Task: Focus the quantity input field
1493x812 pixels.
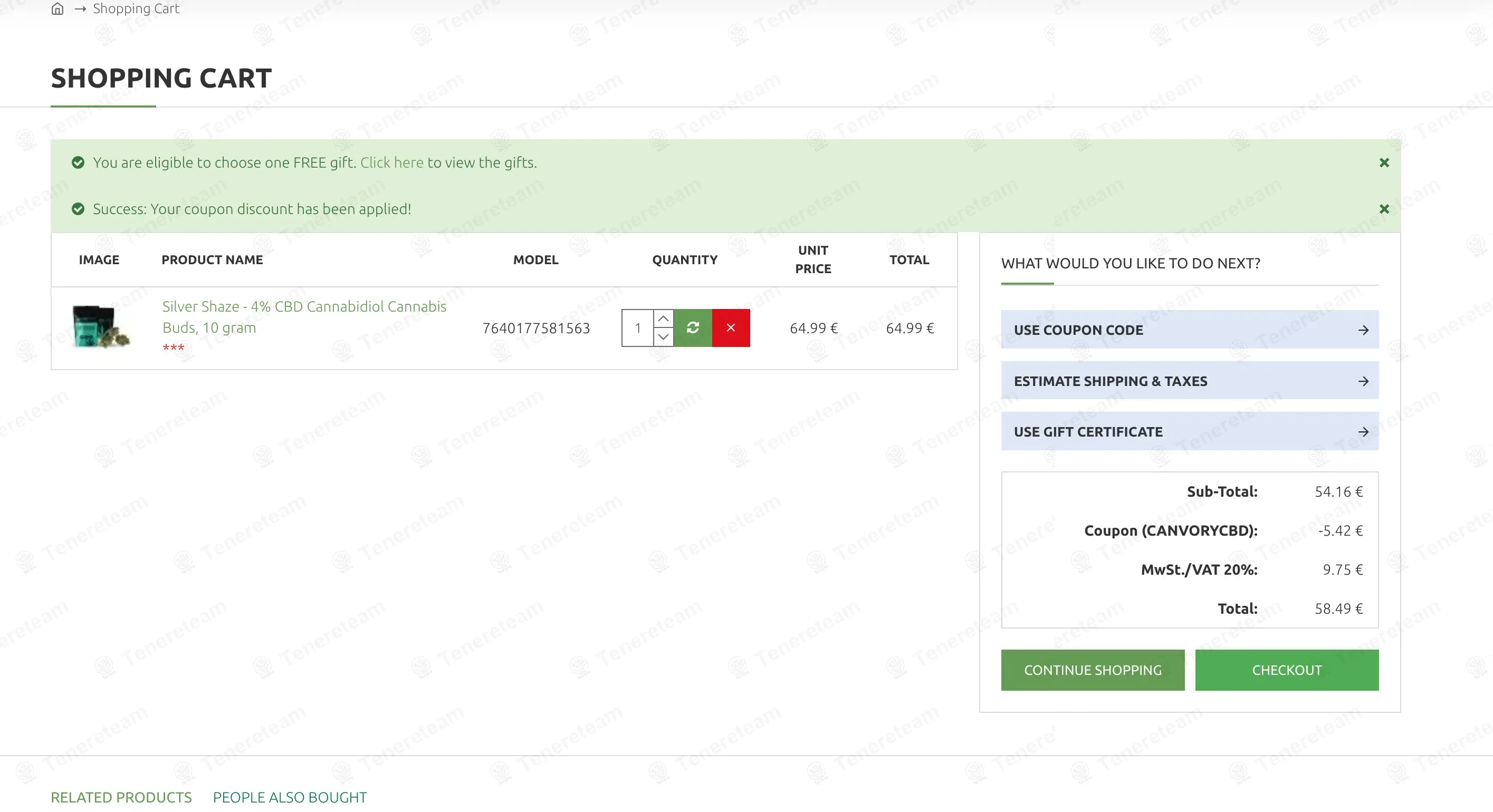Action: (637, 328)
